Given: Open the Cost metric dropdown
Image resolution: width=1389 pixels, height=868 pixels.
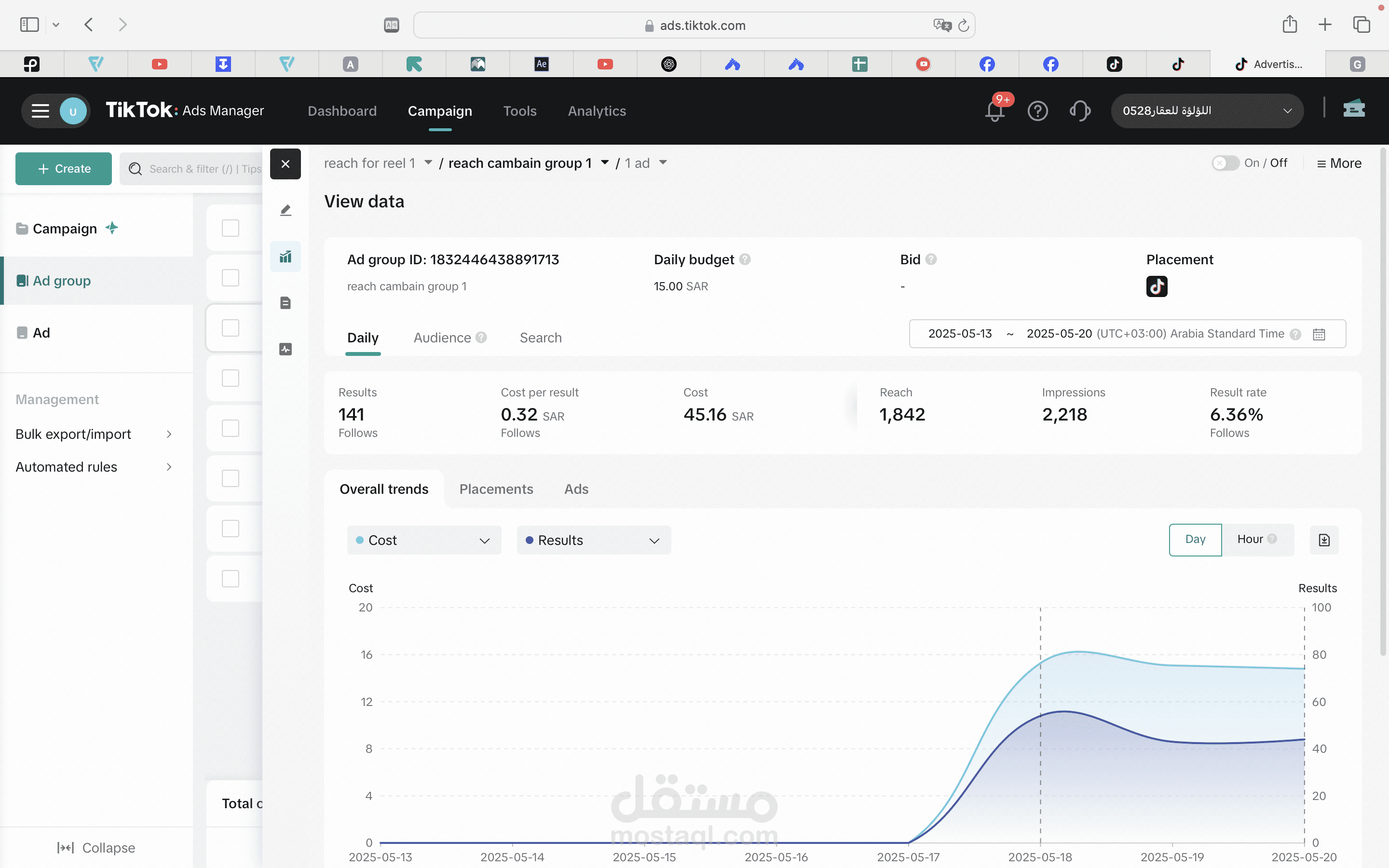Looking at the screenshot, I should click(x=423, y=540).
